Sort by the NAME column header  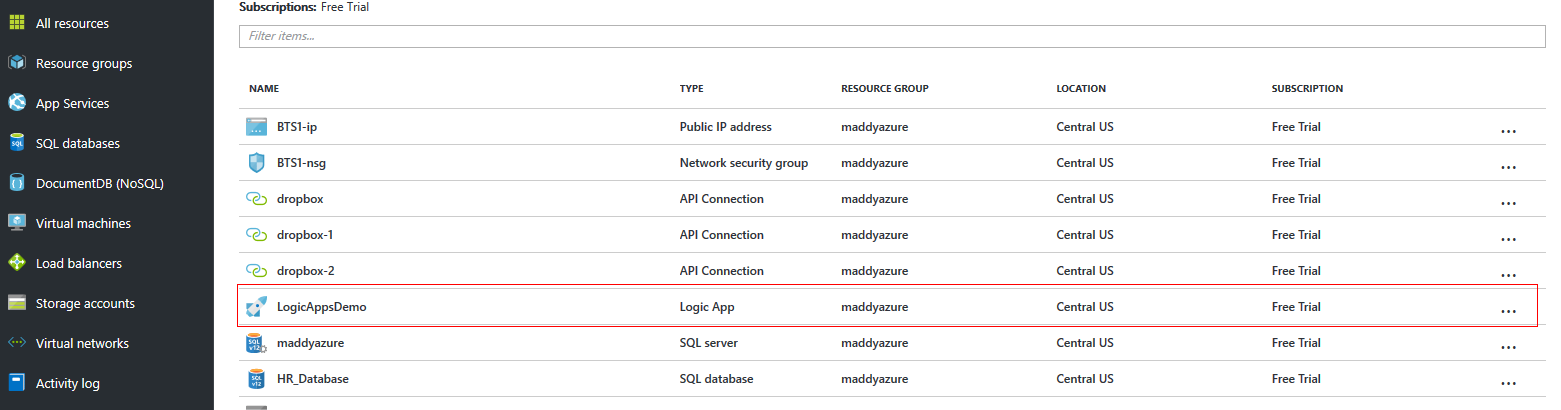263,88
